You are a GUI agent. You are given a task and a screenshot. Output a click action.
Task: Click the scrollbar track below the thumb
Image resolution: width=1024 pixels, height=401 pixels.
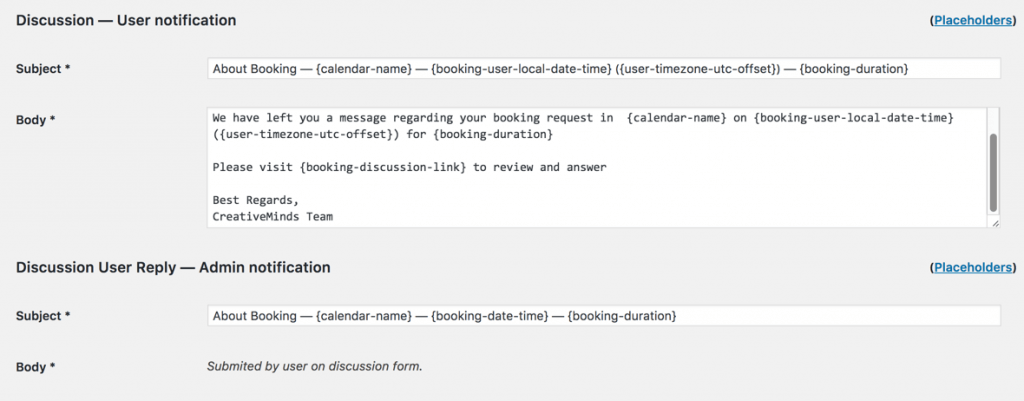(x=992, y=214)
